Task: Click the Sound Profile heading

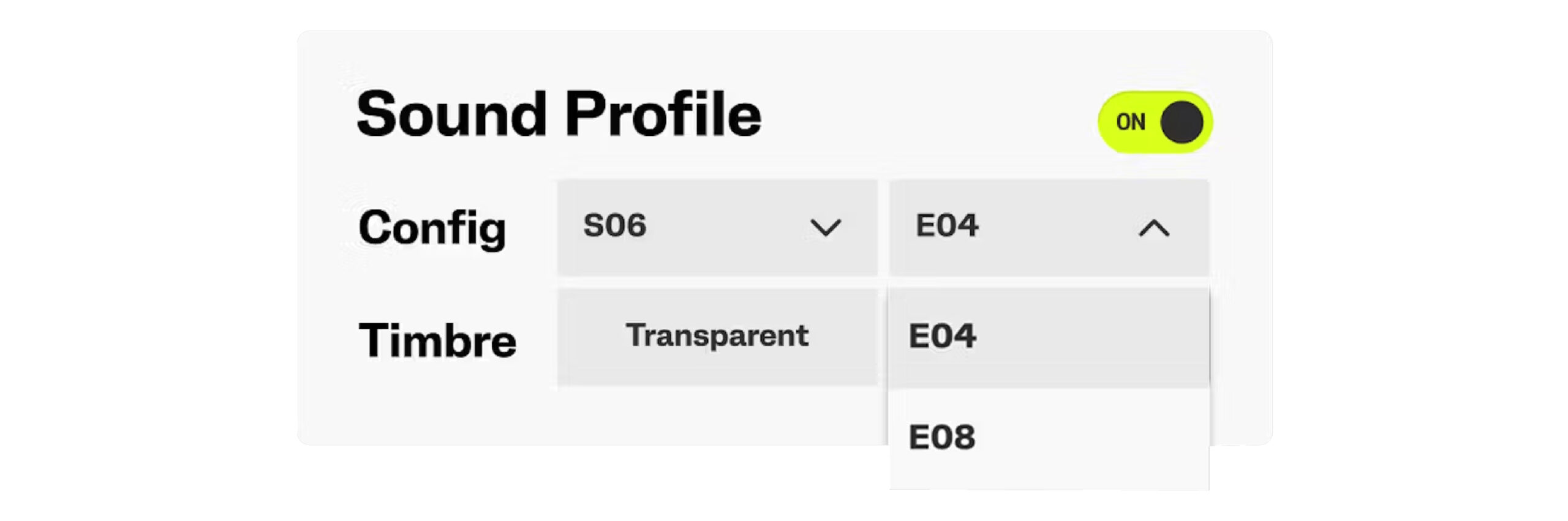Action: [559, 114]
